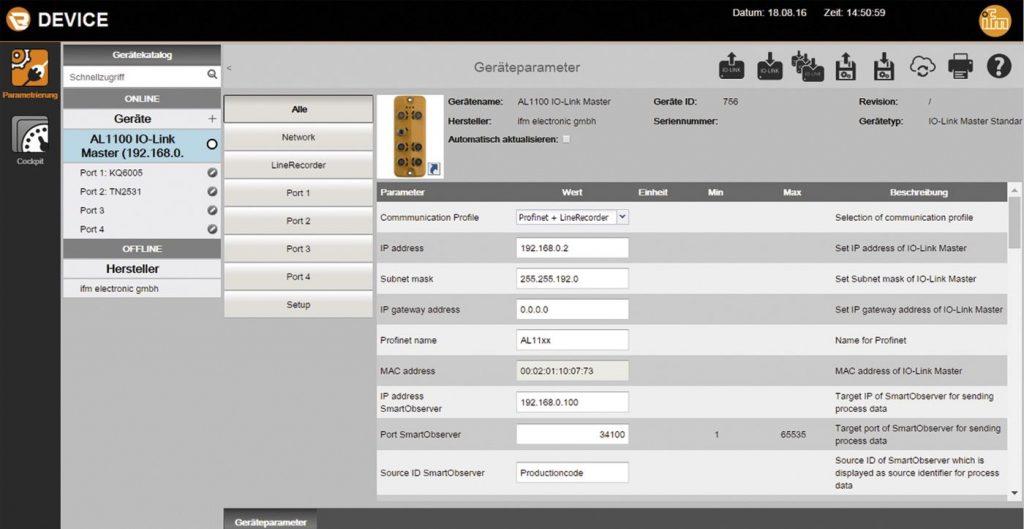Click the Max value 65535
This screenshot has width=1024, height=529.
pyautogui.click(x=793, y=434)
